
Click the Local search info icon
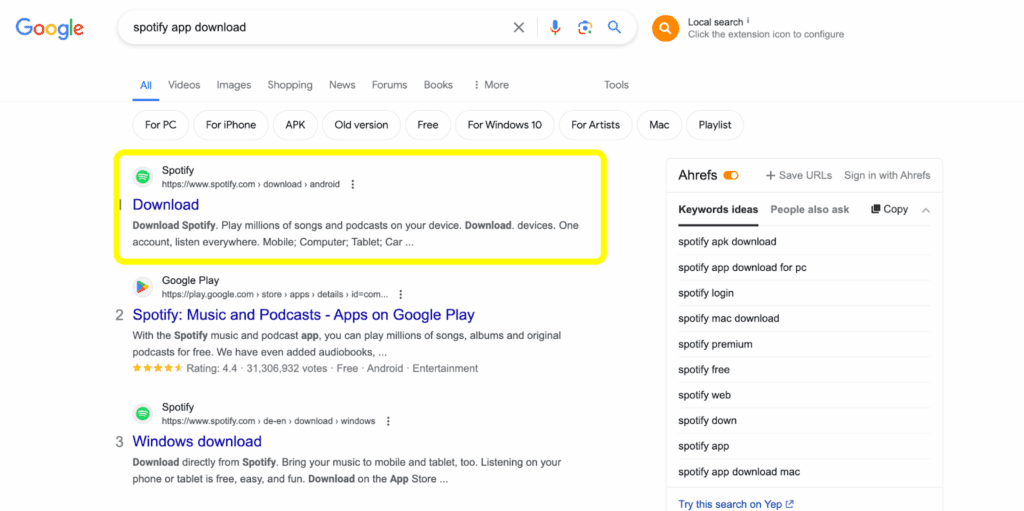pos(748,20)
